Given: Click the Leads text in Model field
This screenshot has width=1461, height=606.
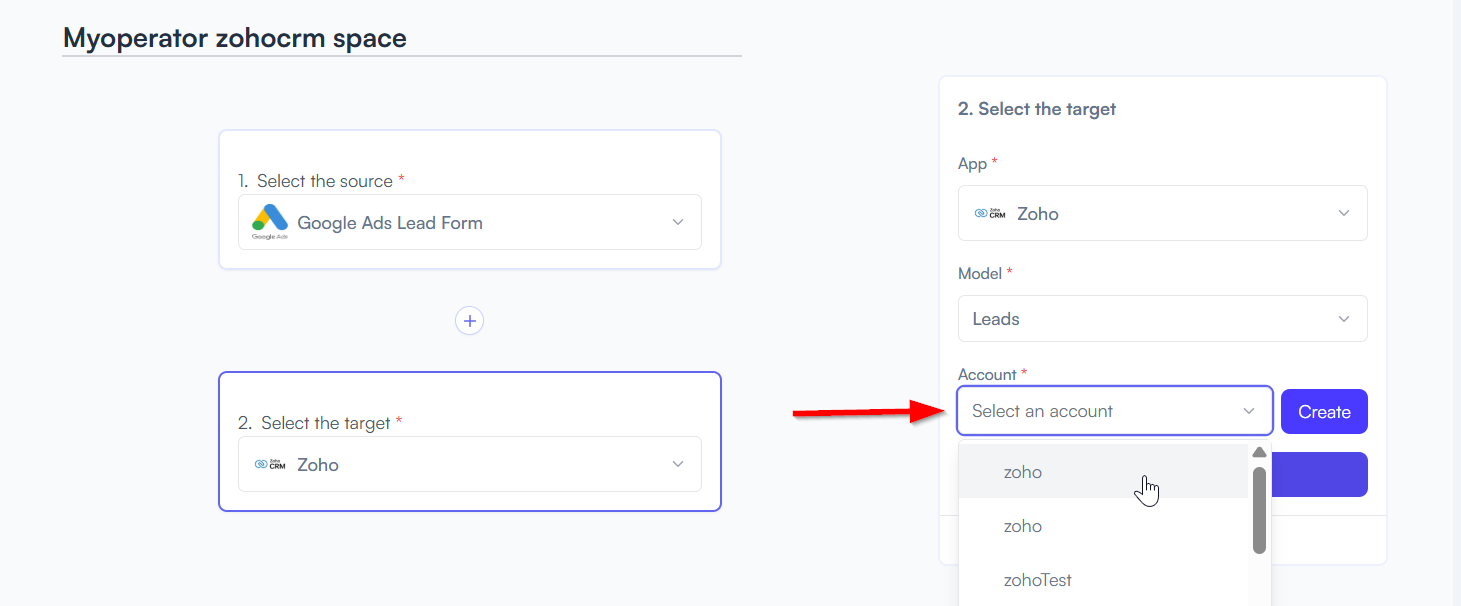Looking at the screenshot, I should 996,319.
